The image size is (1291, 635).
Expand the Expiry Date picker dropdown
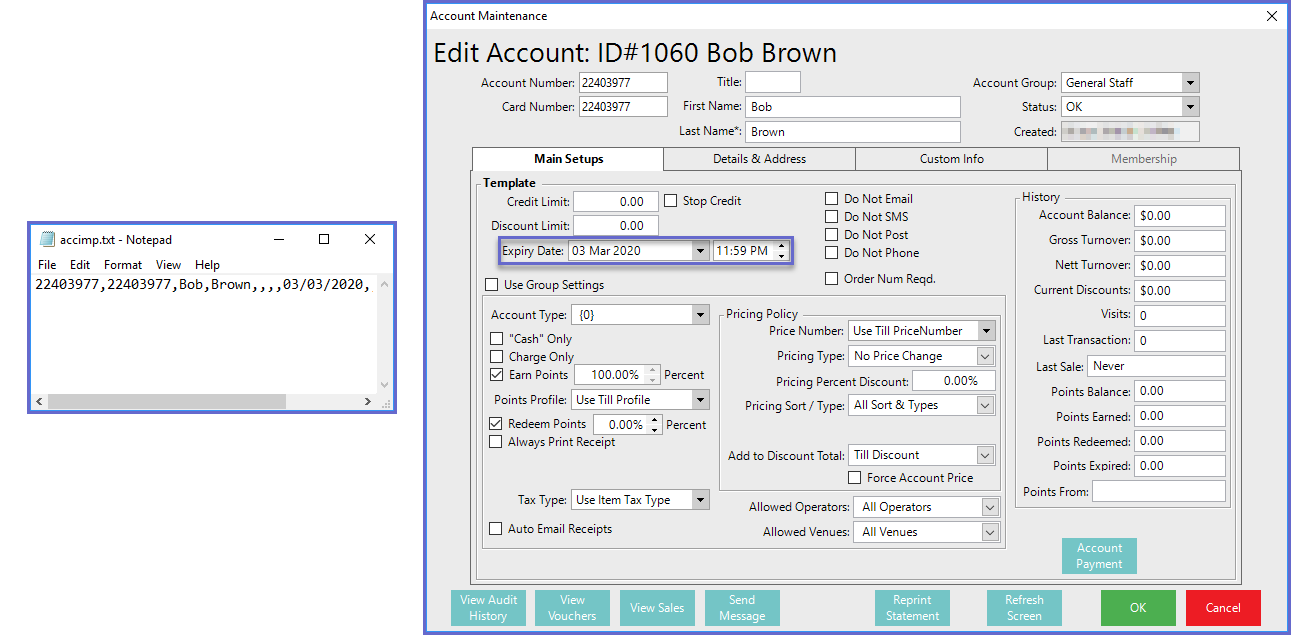click(x=699, y=252)
